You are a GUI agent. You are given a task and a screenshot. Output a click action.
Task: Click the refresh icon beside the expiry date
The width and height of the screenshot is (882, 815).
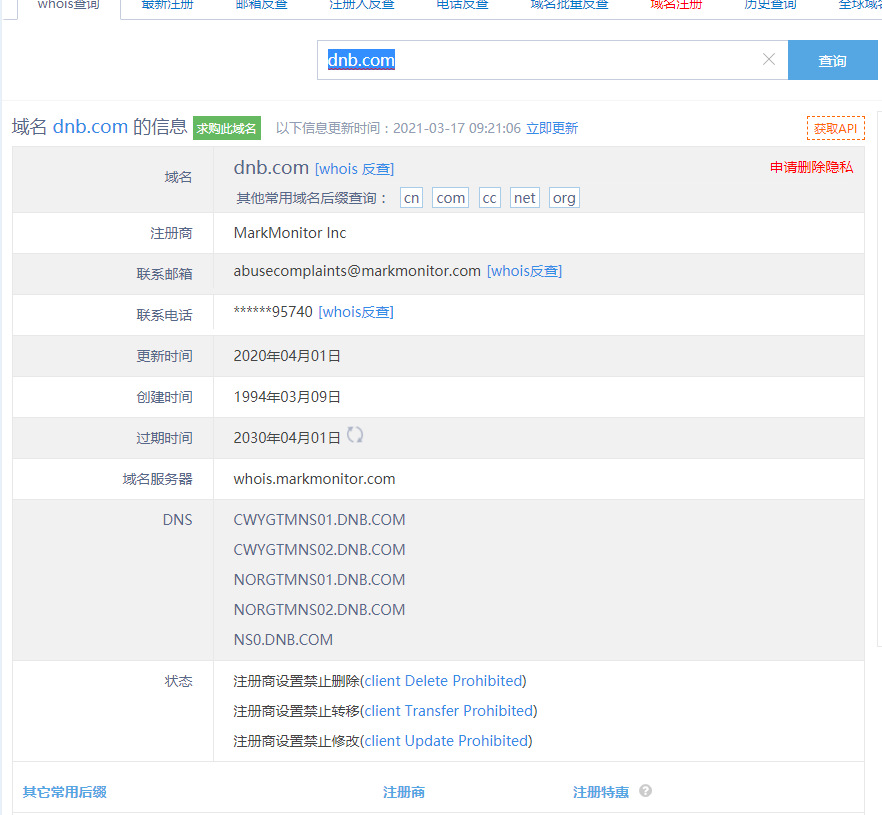pos(355,435)
